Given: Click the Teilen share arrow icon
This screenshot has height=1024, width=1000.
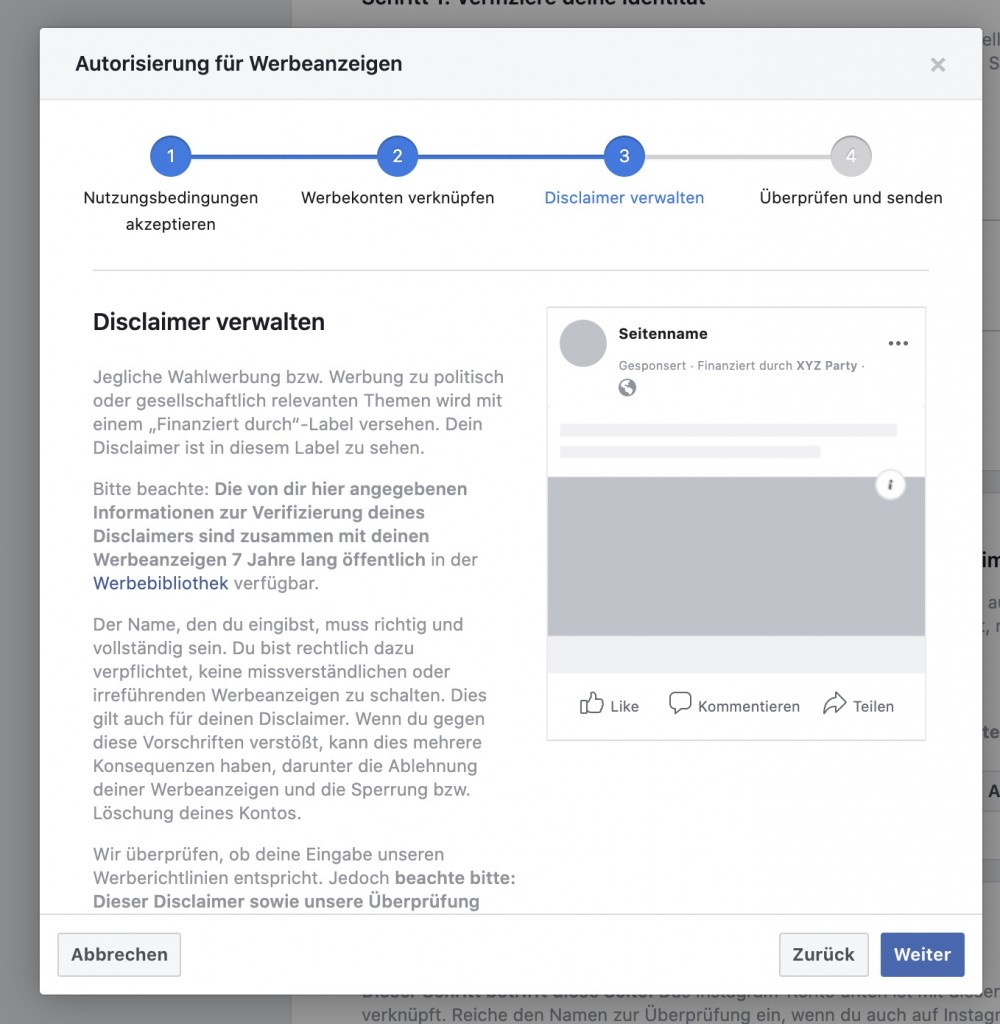Looking at the screenshot, I should 834,703.
